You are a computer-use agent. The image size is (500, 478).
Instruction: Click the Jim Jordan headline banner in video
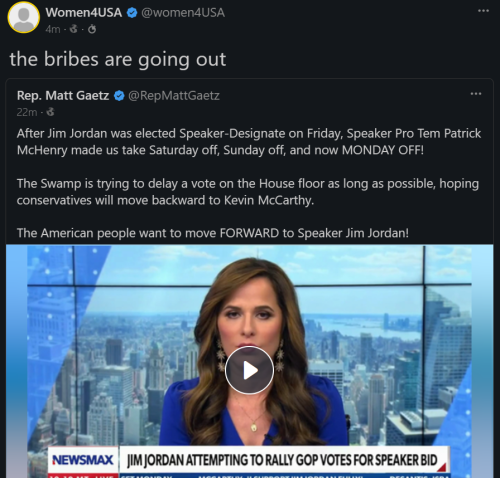click(282, 460)
